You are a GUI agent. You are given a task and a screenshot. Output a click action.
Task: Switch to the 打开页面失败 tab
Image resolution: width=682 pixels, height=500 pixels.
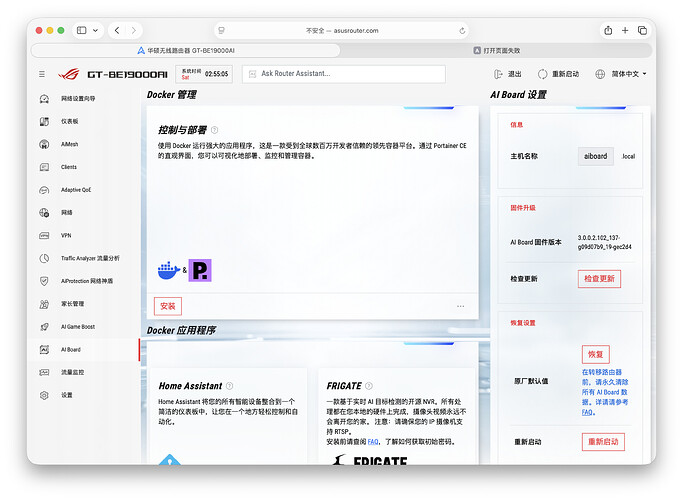pyautogui.click(x=497, y=50)
